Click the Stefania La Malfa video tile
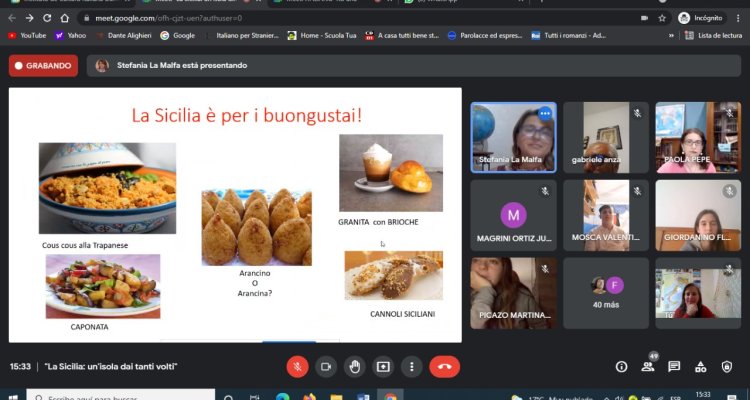This screenshot has width=750, height=400. [x=513, y=137]
